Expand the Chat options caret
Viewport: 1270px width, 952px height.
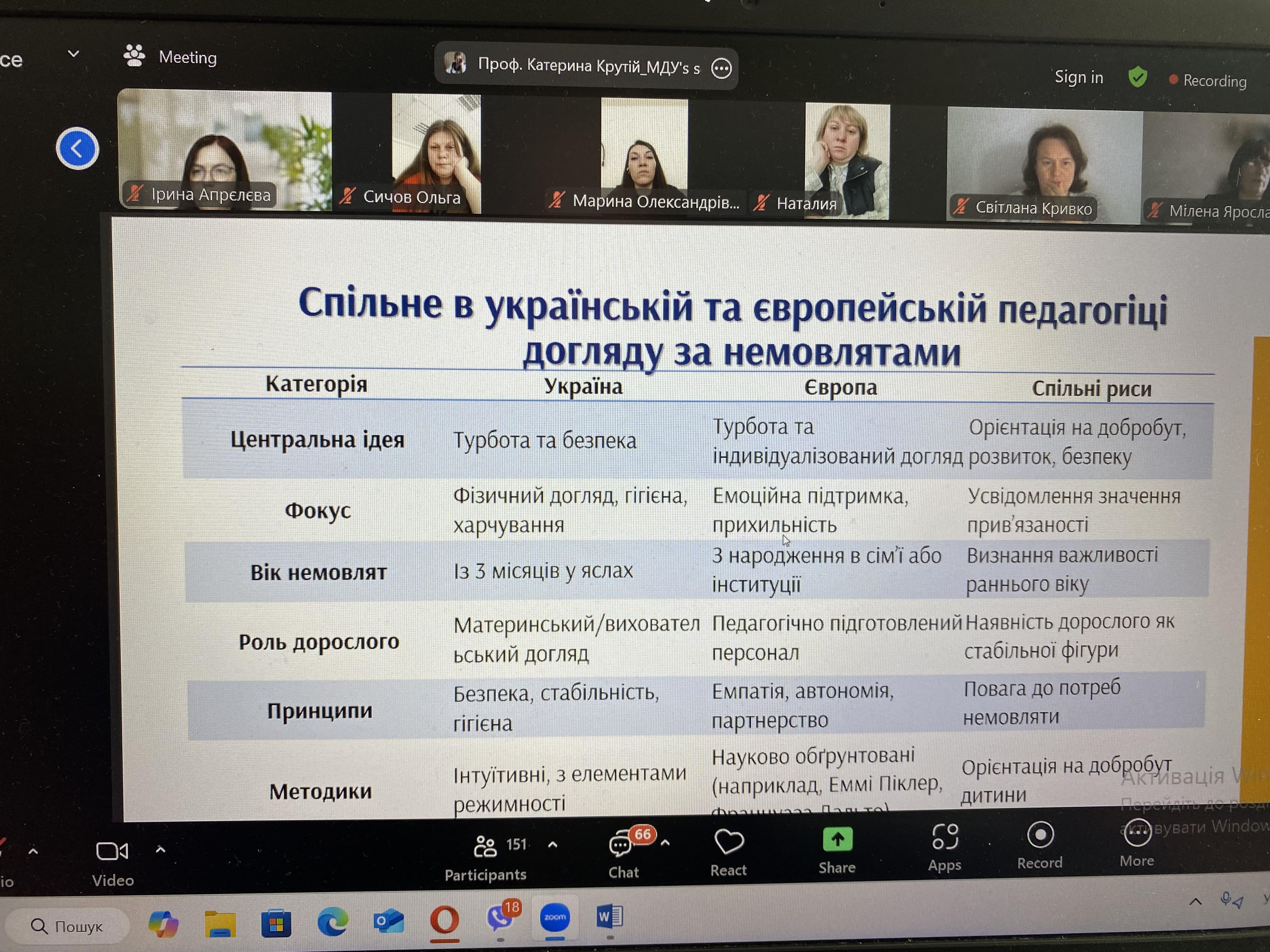click(x=666, y=843)
